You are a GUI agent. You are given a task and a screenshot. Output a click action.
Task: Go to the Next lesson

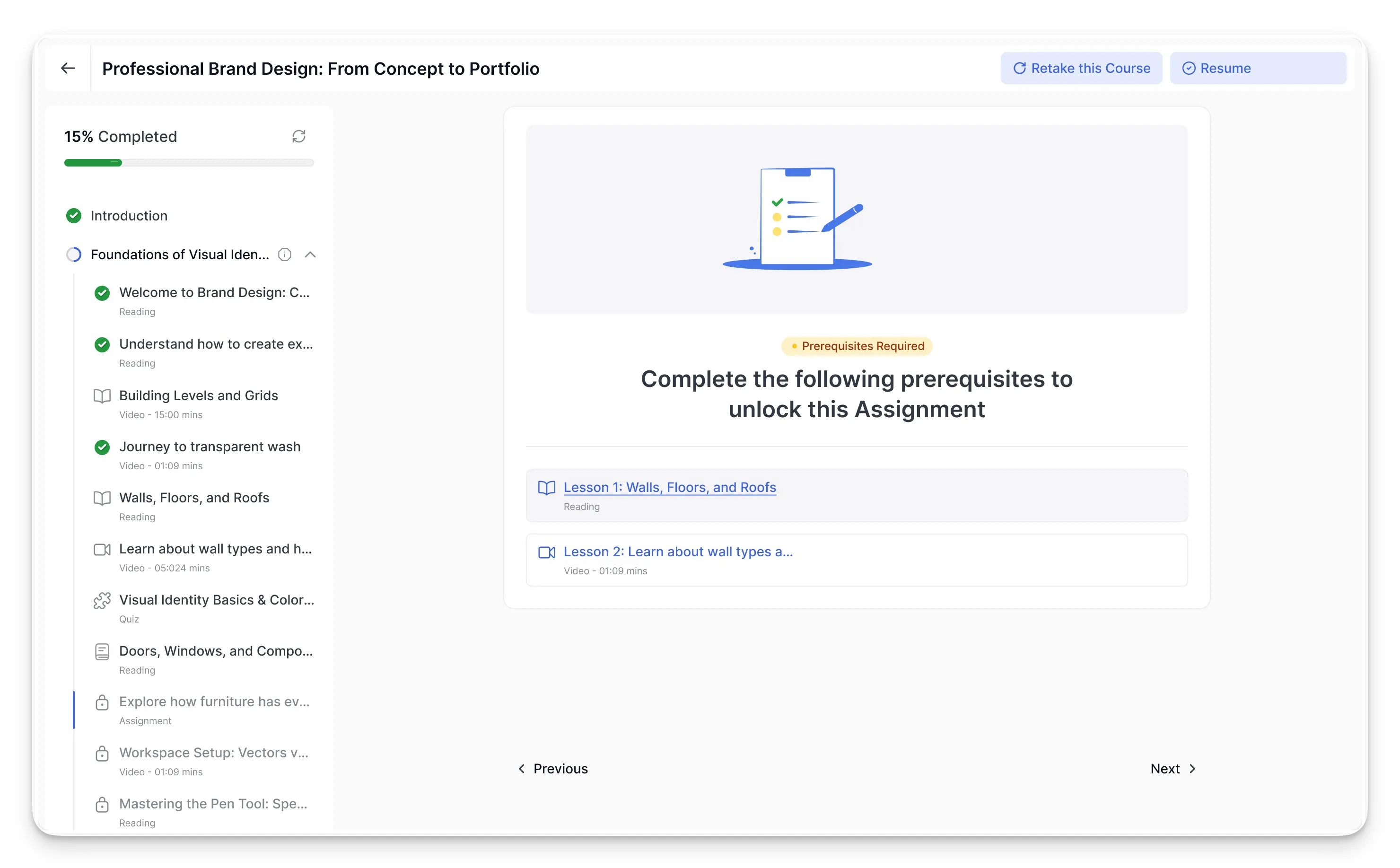click(x=1172, y=769)
